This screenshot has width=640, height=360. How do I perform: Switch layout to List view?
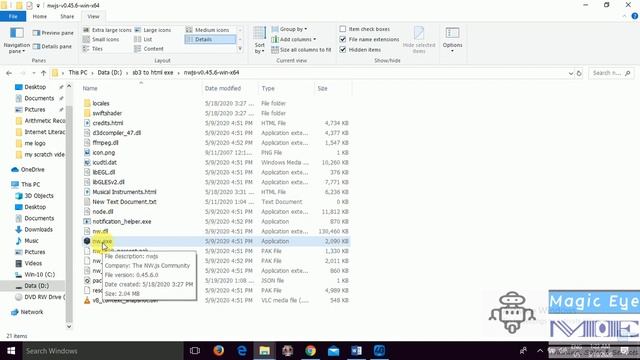pyautogui.click(x=143, y=39)
